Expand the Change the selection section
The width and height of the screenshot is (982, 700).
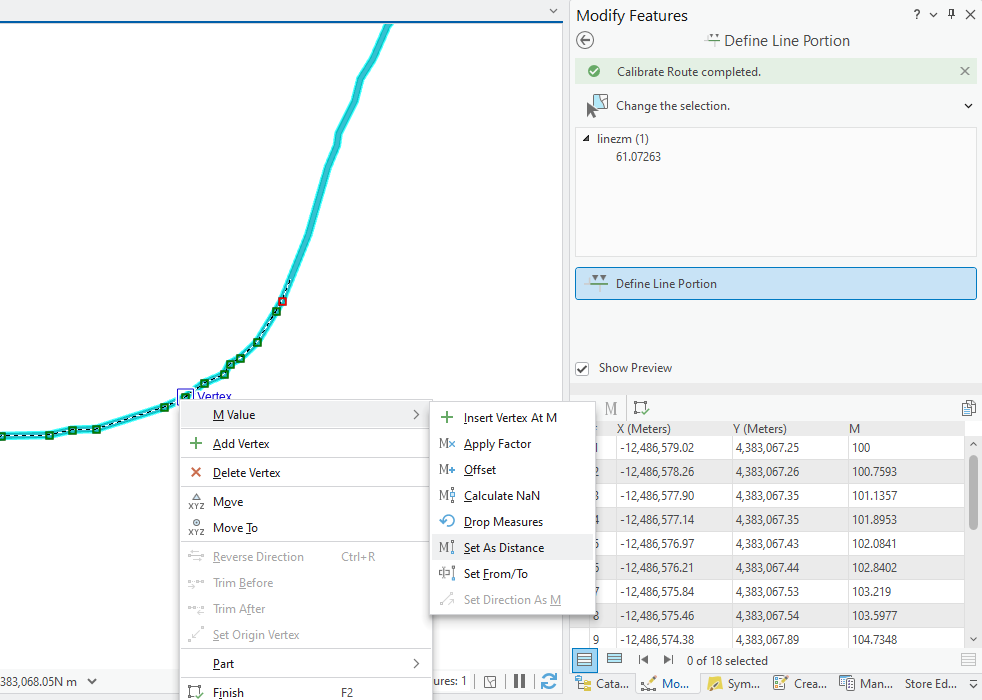click(x=967, y=104)
